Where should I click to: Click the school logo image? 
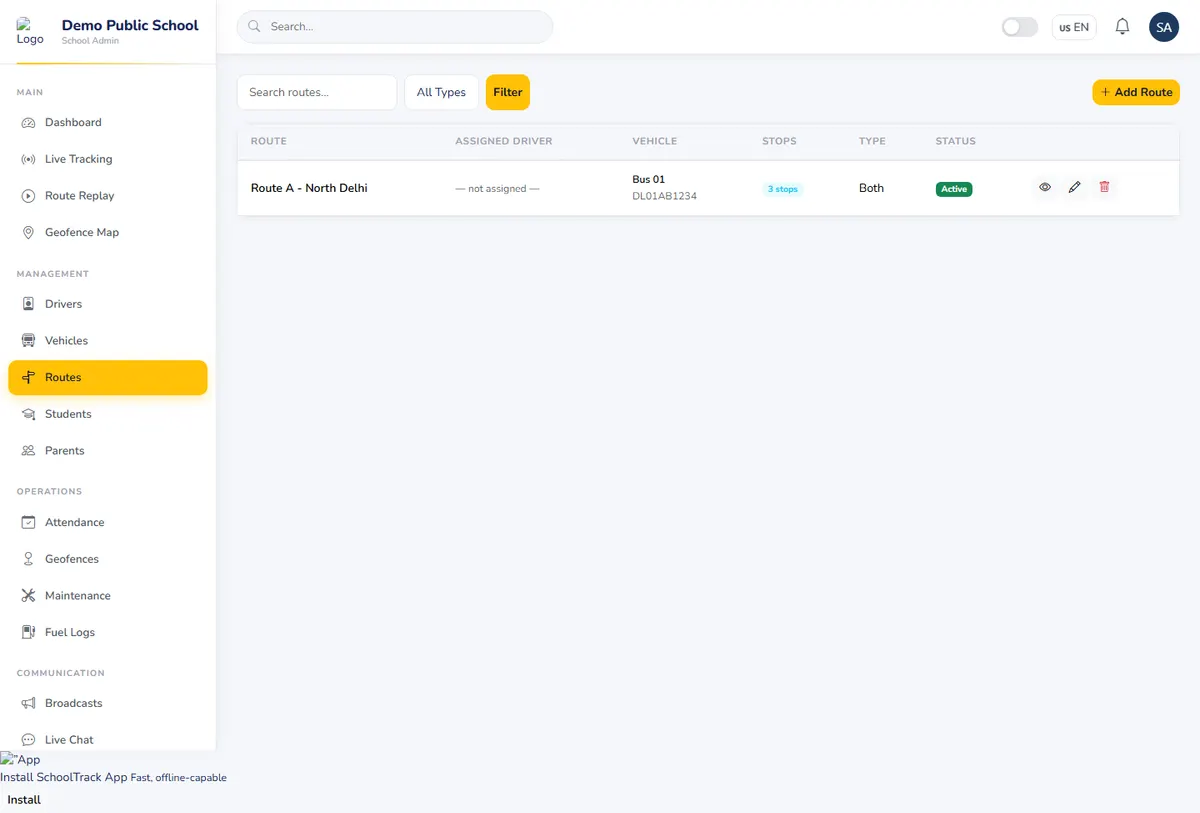click(x=30, y=31)
